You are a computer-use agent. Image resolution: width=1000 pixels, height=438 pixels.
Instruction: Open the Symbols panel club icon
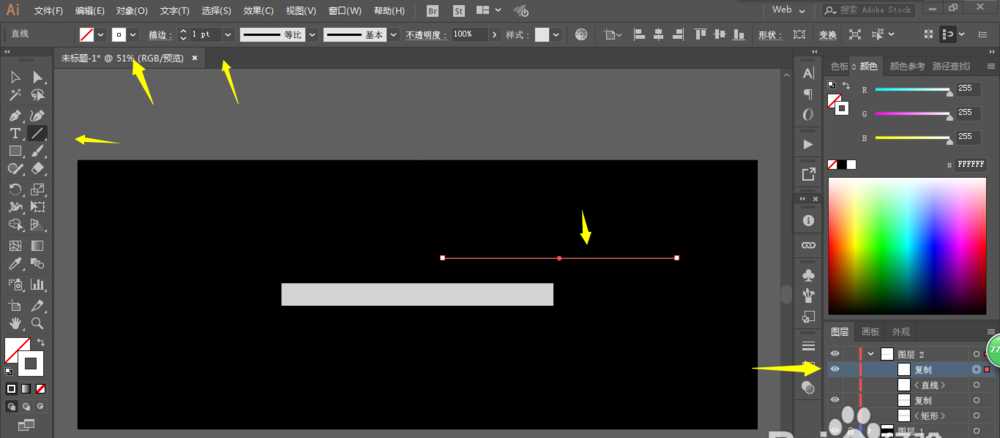808,274
